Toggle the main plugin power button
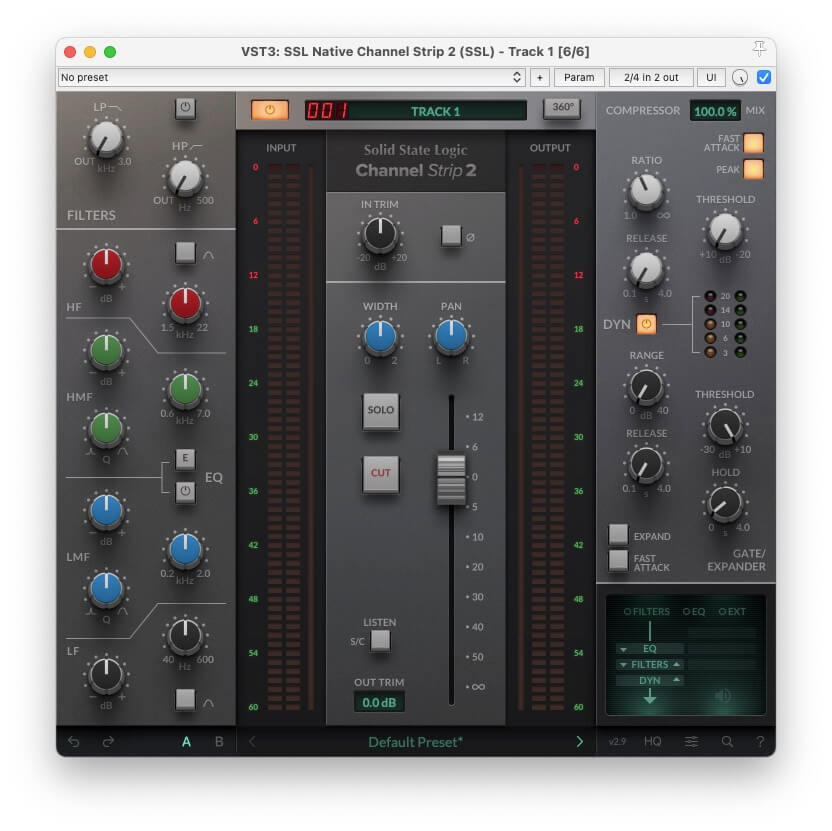Image resolution: width=832 pixels, height=831 pixels. pyautogui.click(x=268, y=110)
